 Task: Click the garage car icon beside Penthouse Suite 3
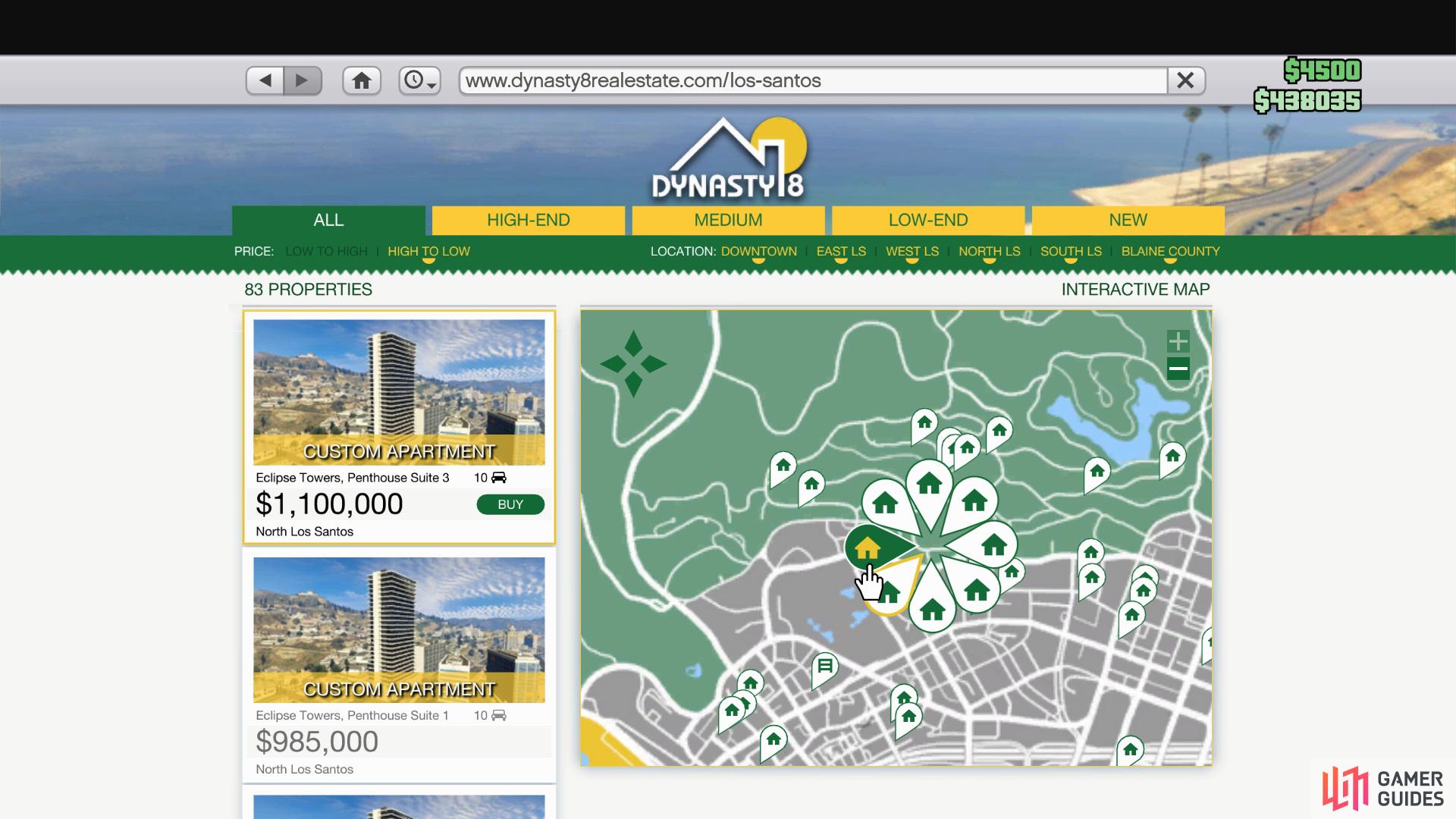(x=499, y=478)
